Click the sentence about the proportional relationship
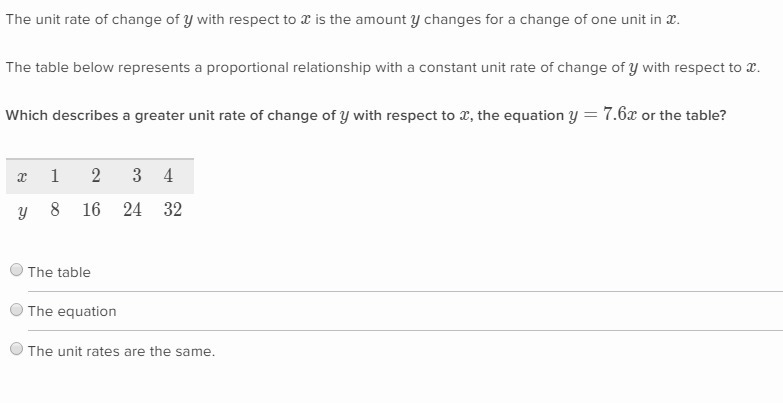The height and width of the screenshot is (403, 783). pyautogui.click(x=382, y=67)
